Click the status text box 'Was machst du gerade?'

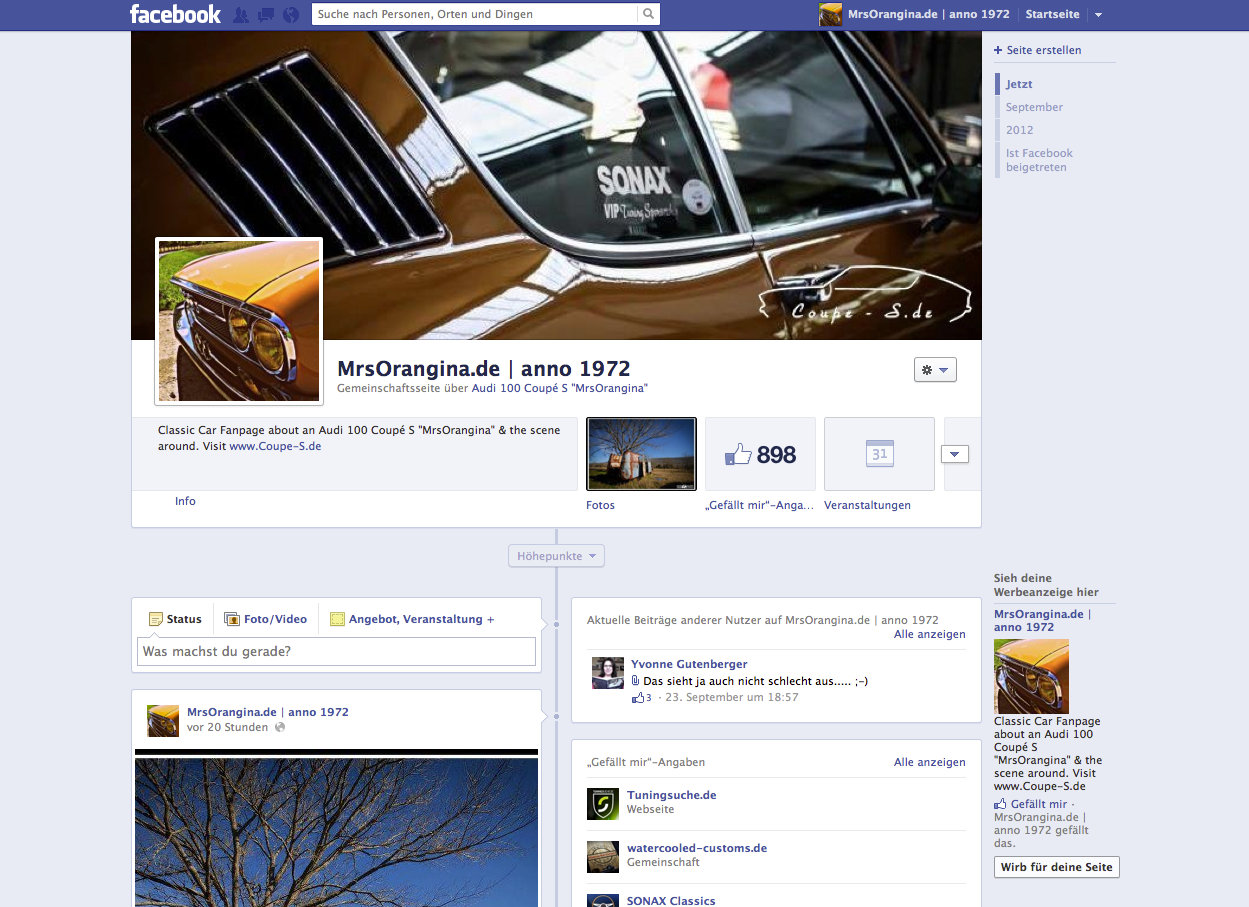click(336, 652)
